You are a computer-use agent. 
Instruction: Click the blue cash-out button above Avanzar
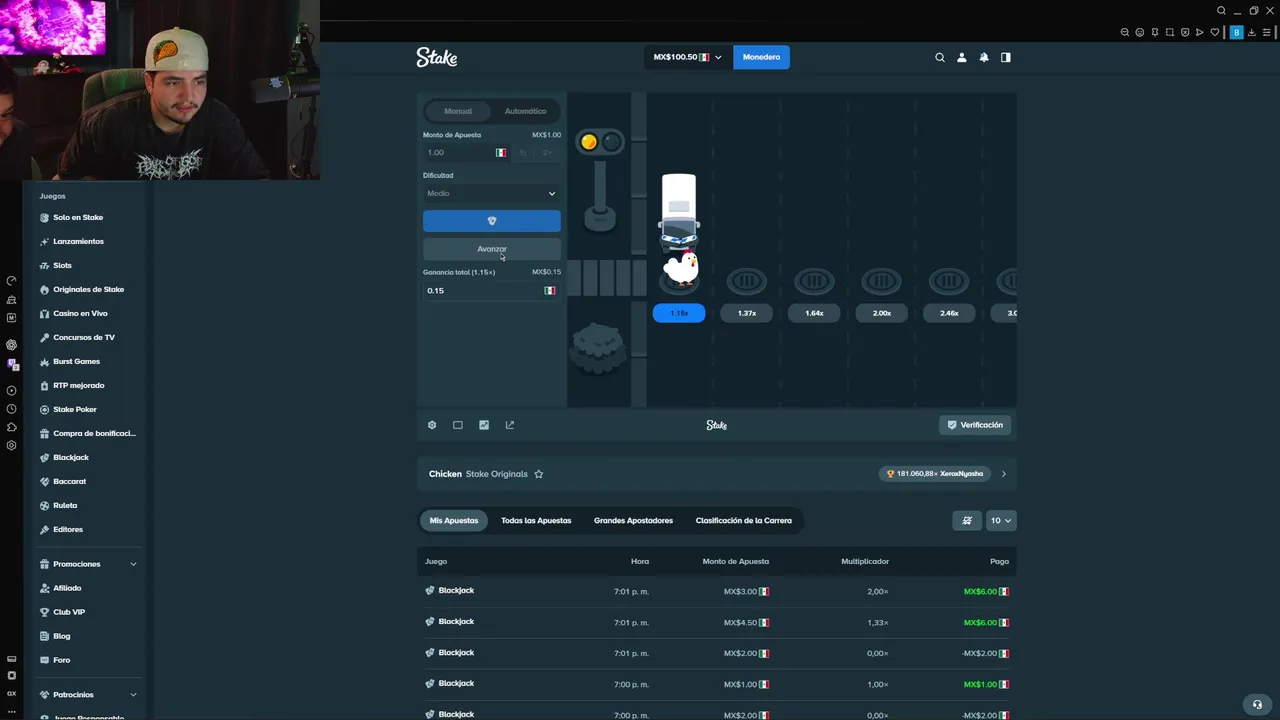(x=492, y=221)
